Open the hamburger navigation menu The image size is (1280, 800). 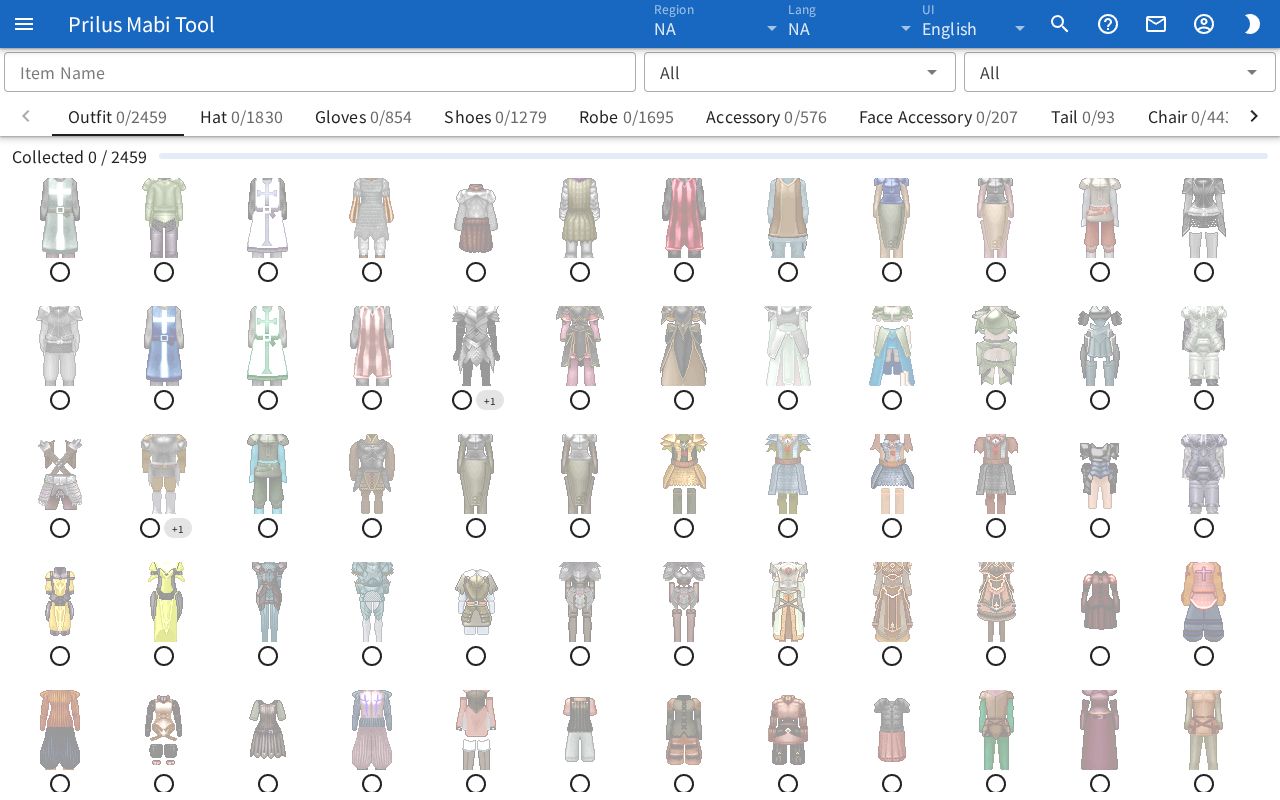[x=24, y=24]
